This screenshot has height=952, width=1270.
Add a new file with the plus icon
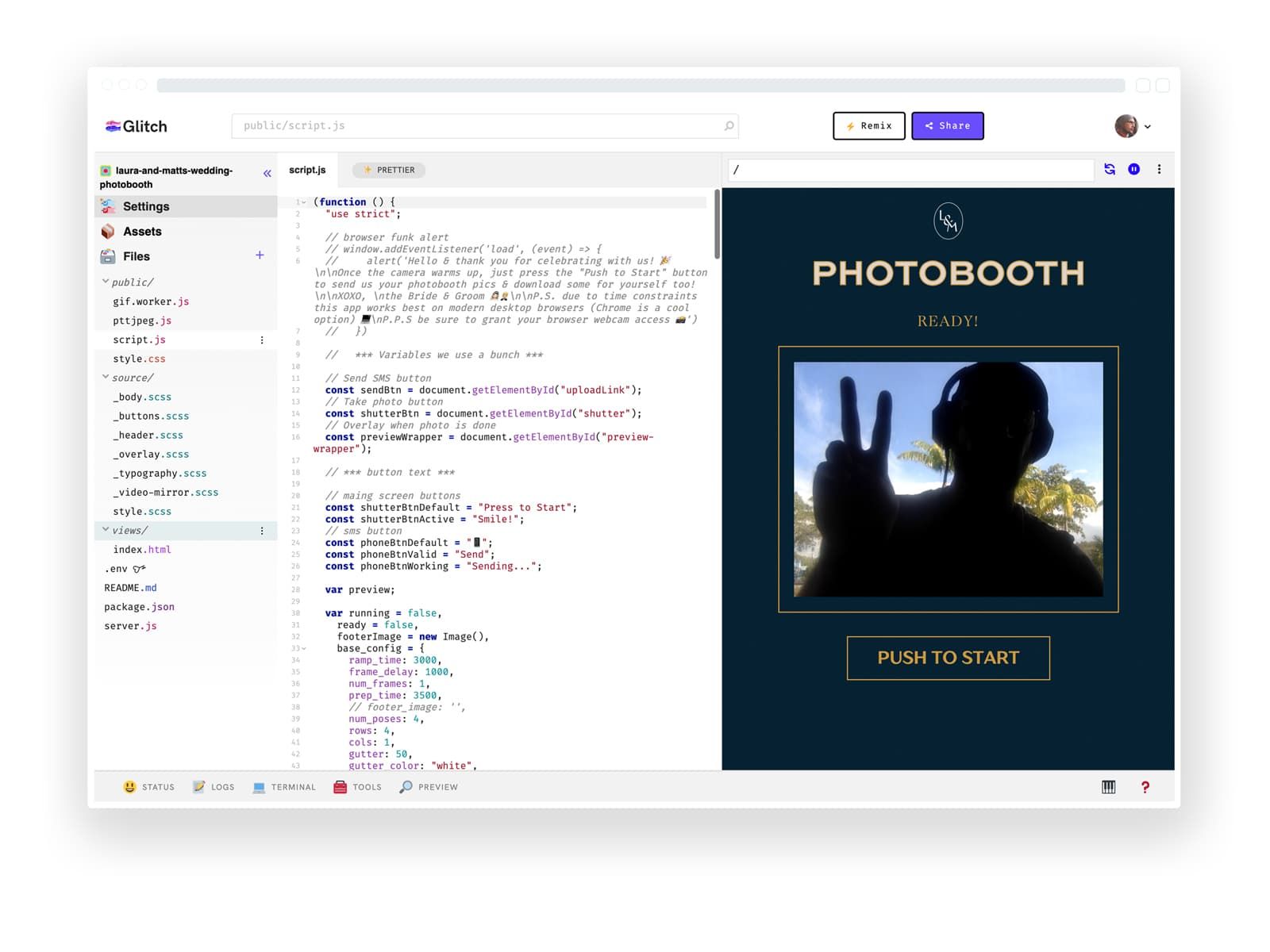[260, 255]
